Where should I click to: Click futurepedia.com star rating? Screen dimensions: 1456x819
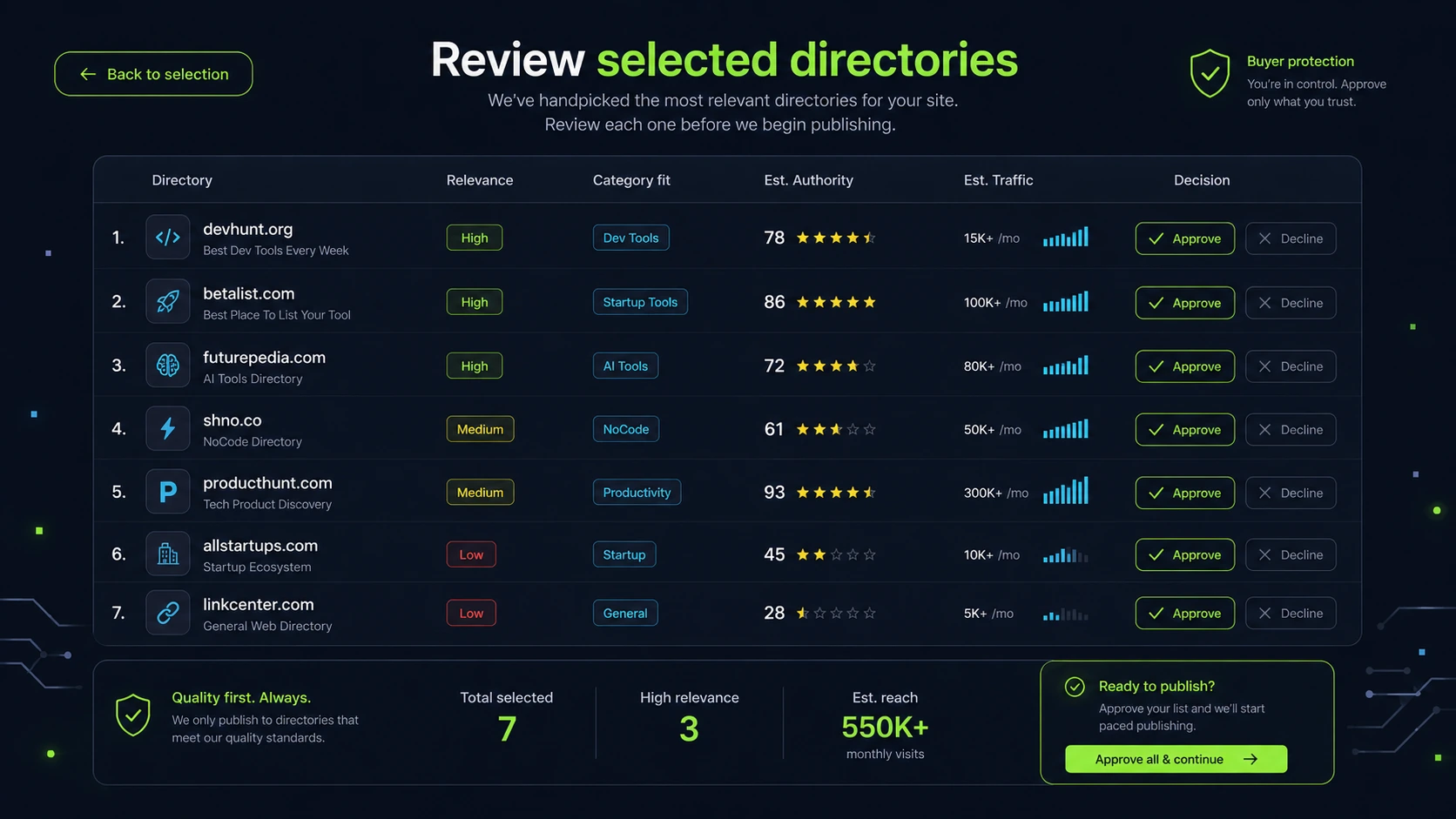(836, 366)
